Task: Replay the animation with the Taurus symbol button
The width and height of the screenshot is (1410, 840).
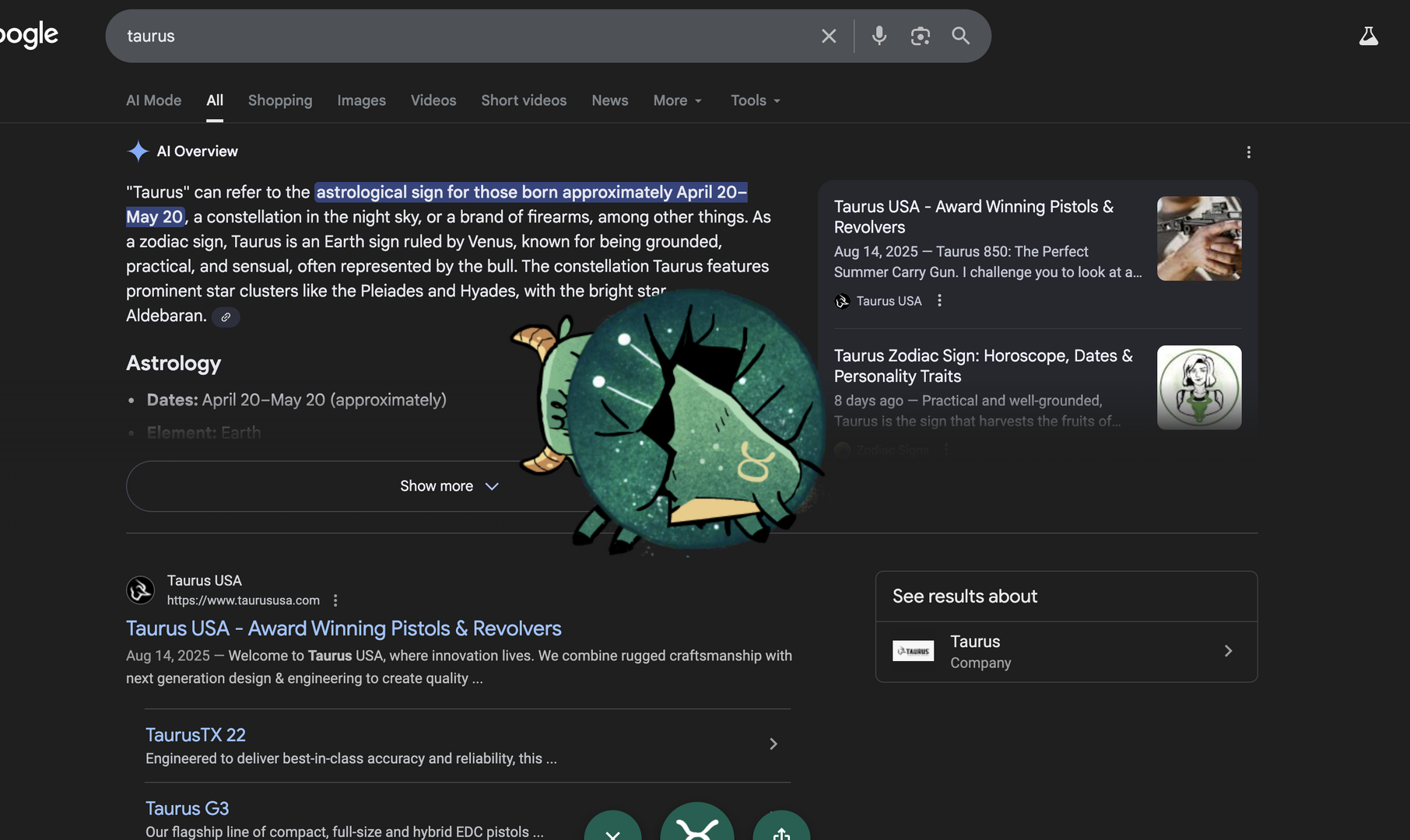Action: point(697,824)
